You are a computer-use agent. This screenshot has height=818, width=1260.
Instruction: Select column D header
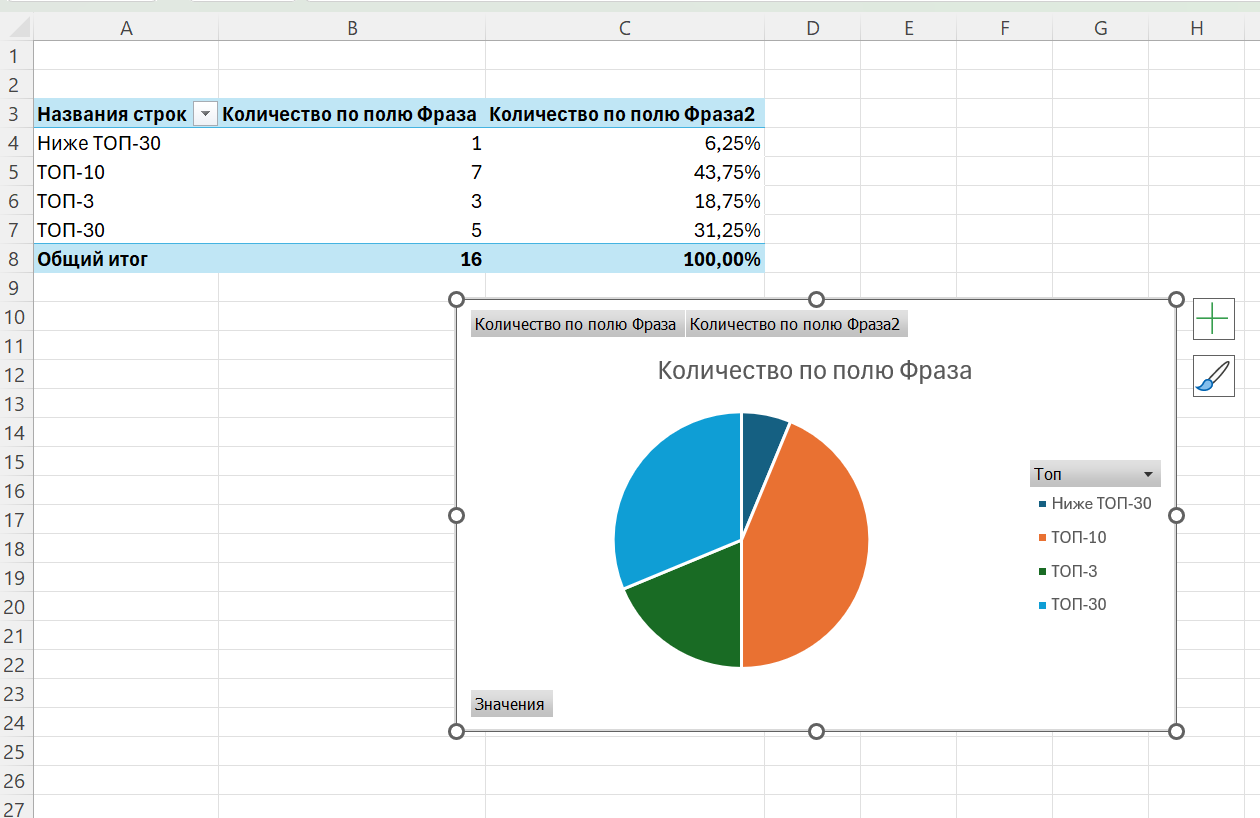[812, 28]
